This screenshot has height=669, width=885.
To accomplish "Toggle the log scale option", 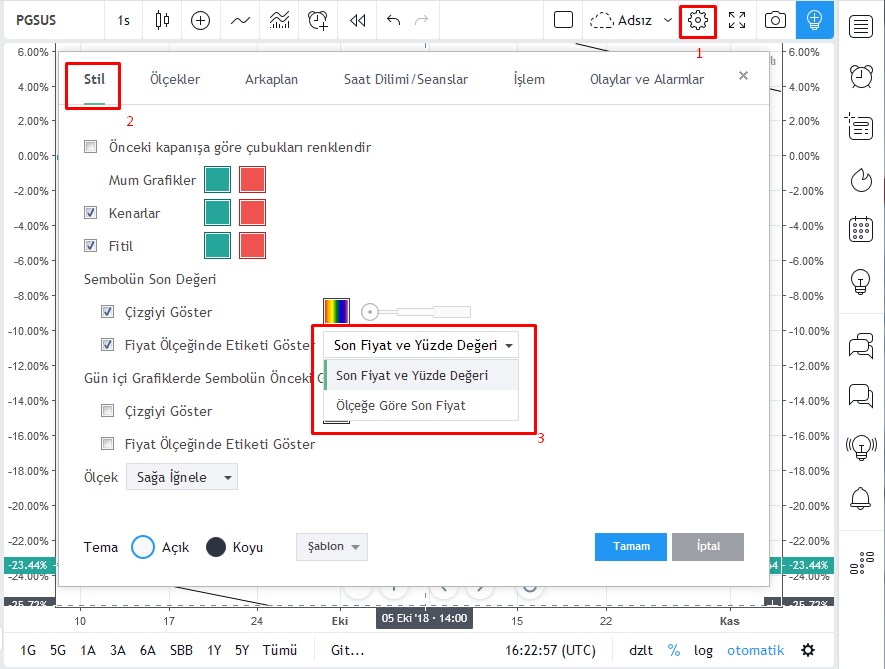I will click(x=703, y=650).
